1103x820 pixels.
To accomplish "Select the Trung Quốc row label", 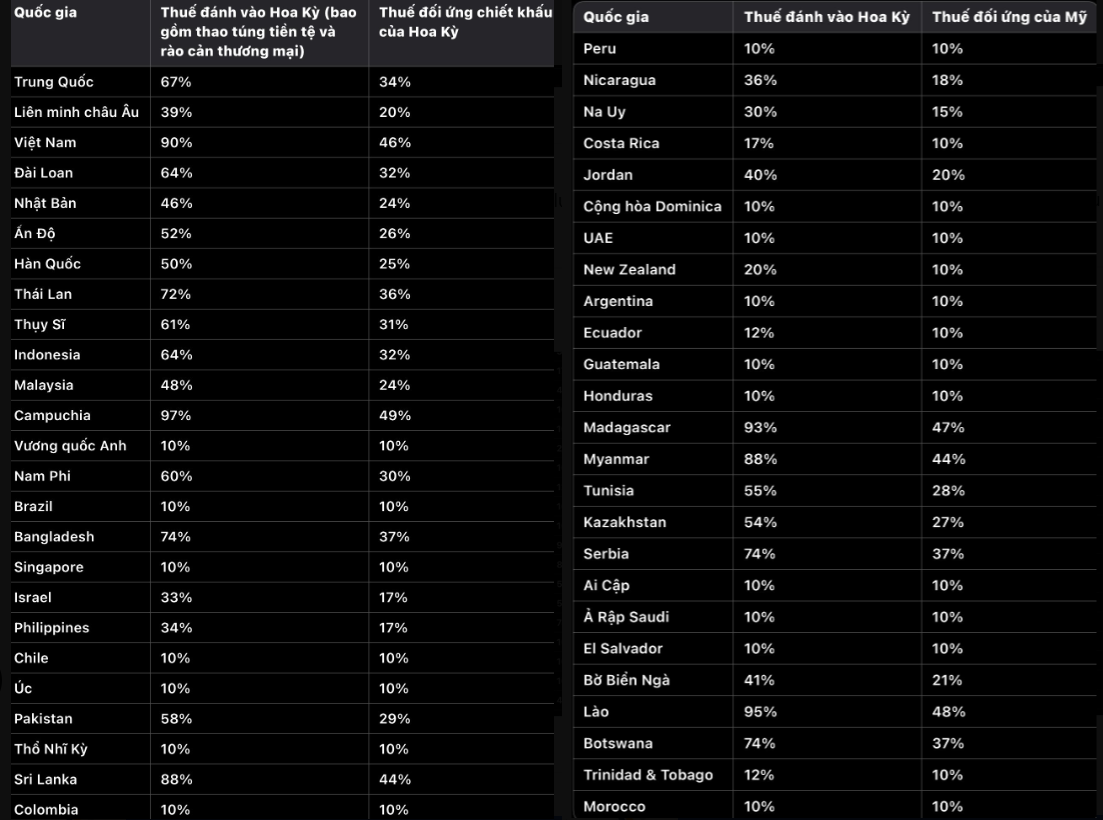I will coord(54,82).
